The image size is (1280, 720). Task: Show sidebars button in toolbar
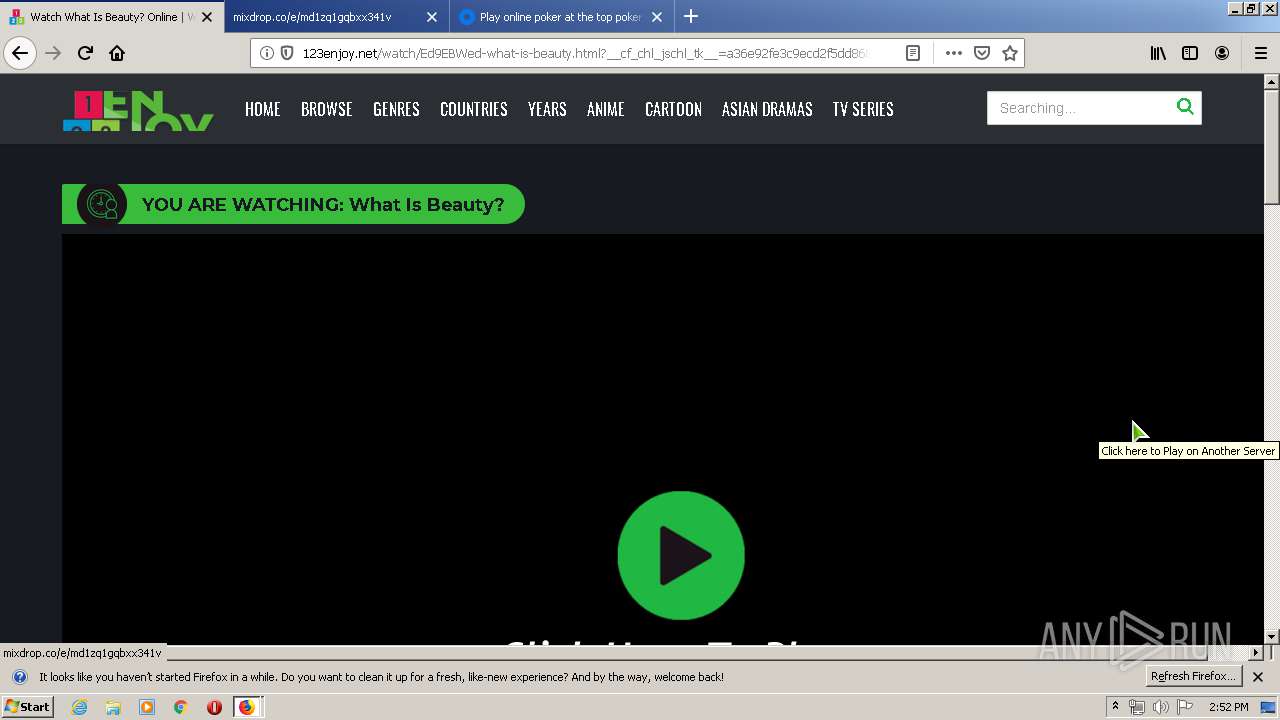(1190, 53)
